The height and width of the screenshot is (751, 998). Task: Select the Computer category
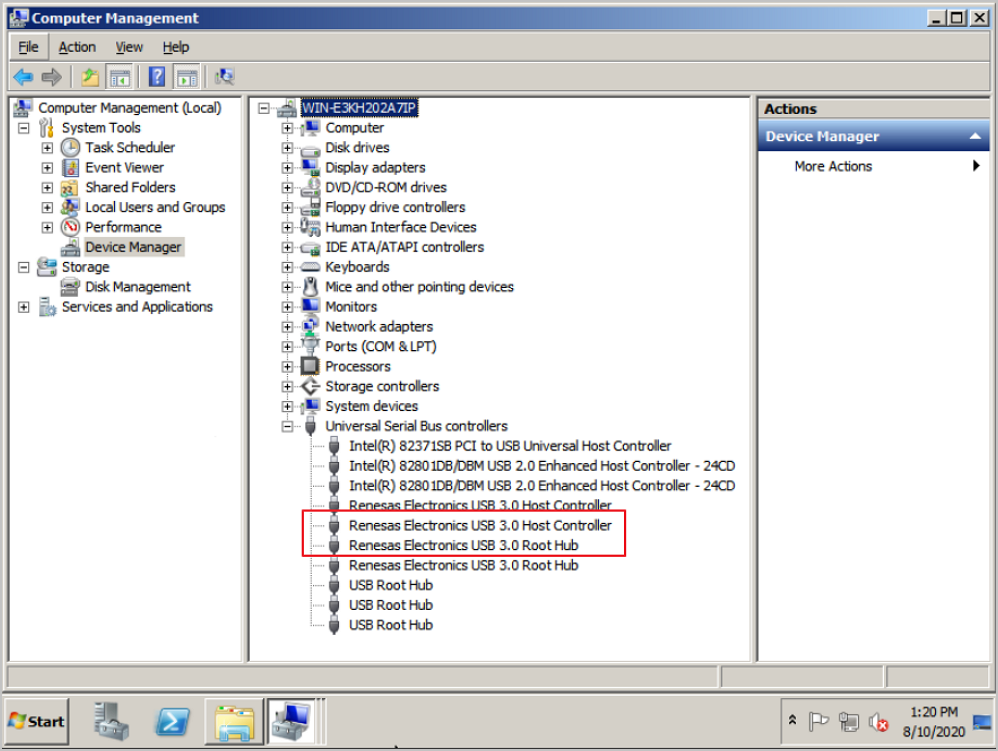point(355,128)
